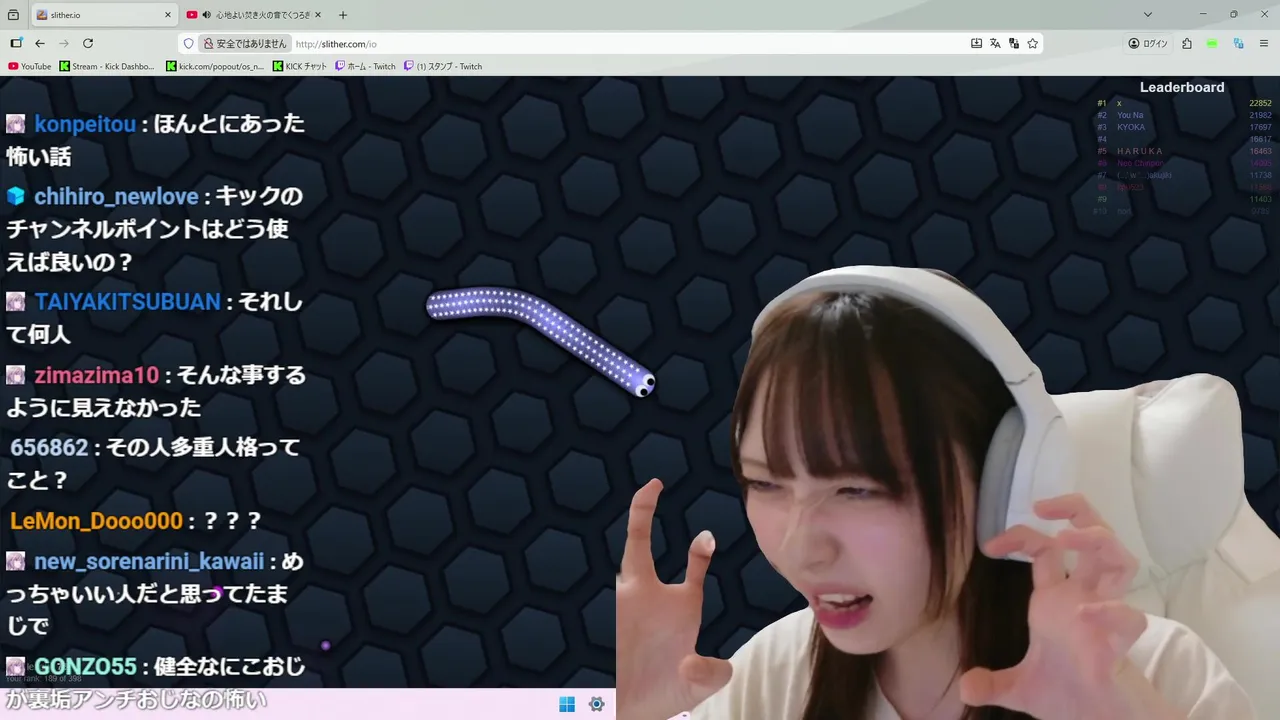The image size is (1280, 720).
Task: Bookmark this page with star
Action: pyautogui.click(x=1033, y=43)
